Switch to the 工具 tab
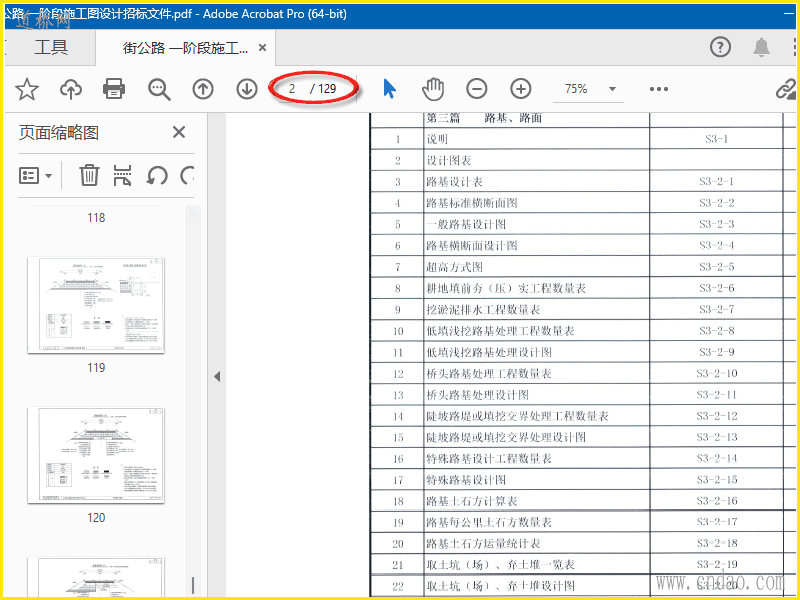The height and width of the screenshot is (600, 800). 51,47
